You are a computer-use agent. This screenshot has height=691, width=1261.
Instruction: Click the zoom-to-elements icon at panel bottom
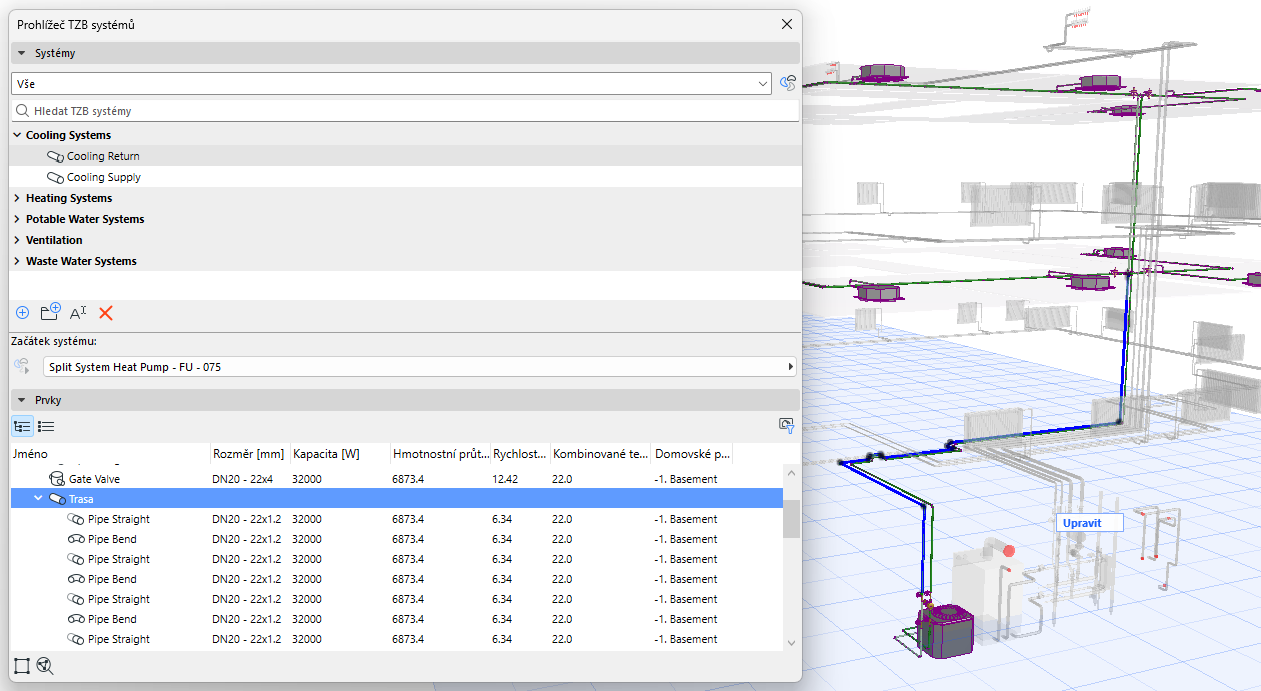tap(44, 665)
